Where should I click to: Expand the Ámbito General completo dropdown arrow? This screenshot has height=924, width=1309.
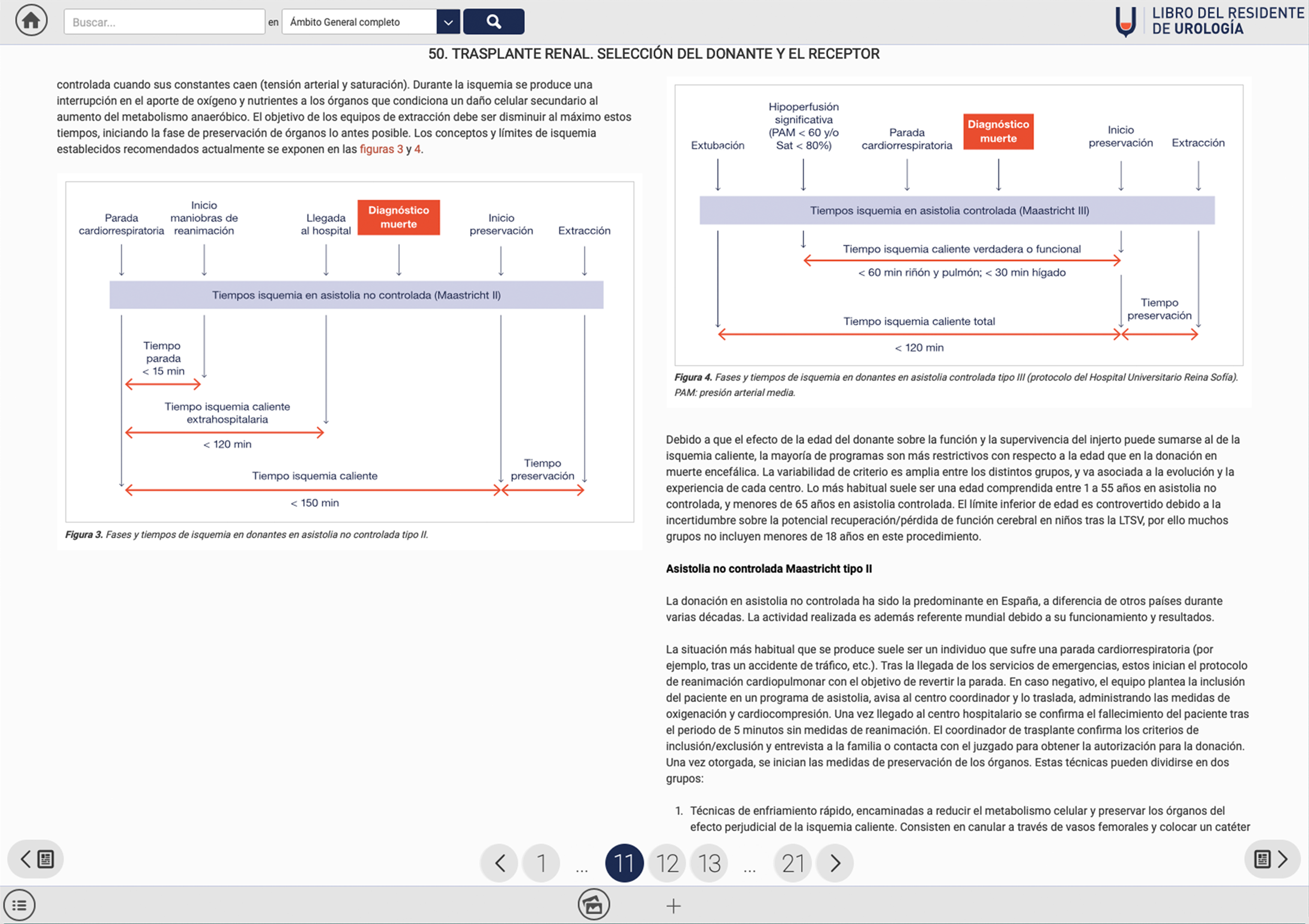(448, 21)
